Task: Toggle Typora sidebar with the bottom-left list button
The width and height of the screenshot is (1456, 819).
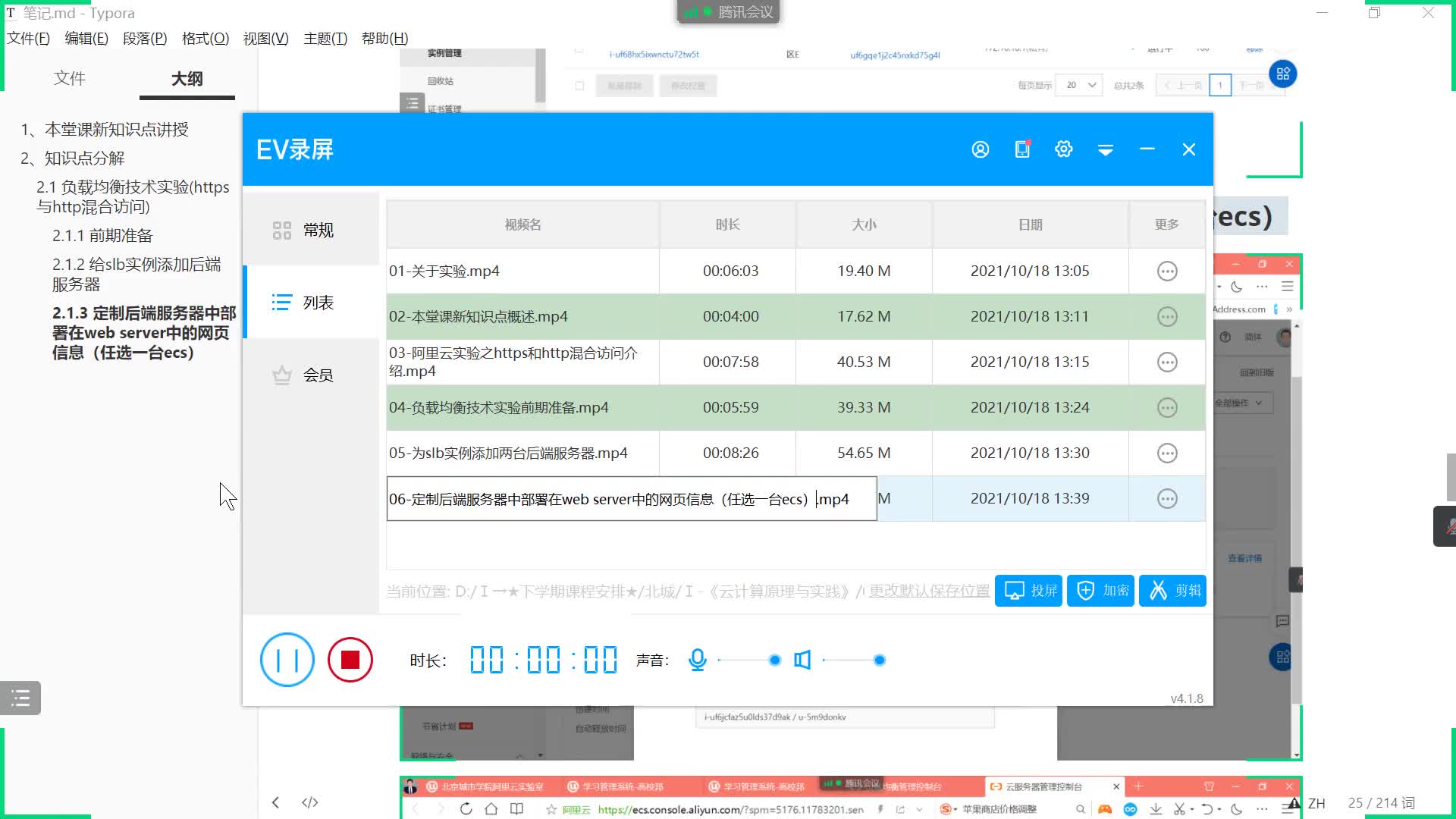Action: click(20, 698)
